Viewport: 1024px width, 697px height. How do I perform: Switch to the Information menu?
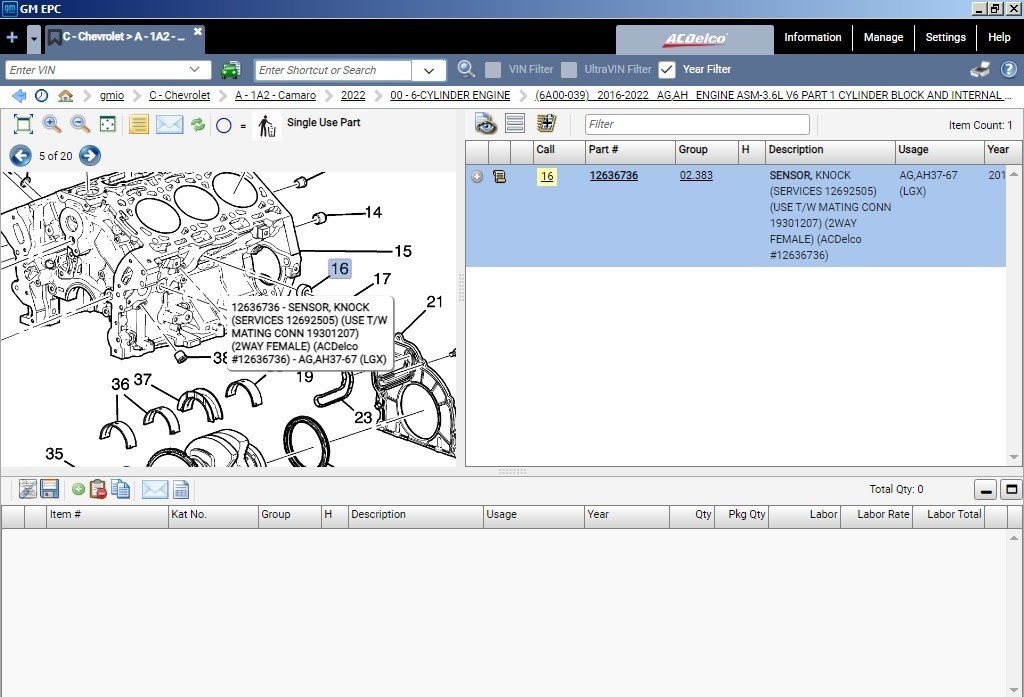coord(812,37)
